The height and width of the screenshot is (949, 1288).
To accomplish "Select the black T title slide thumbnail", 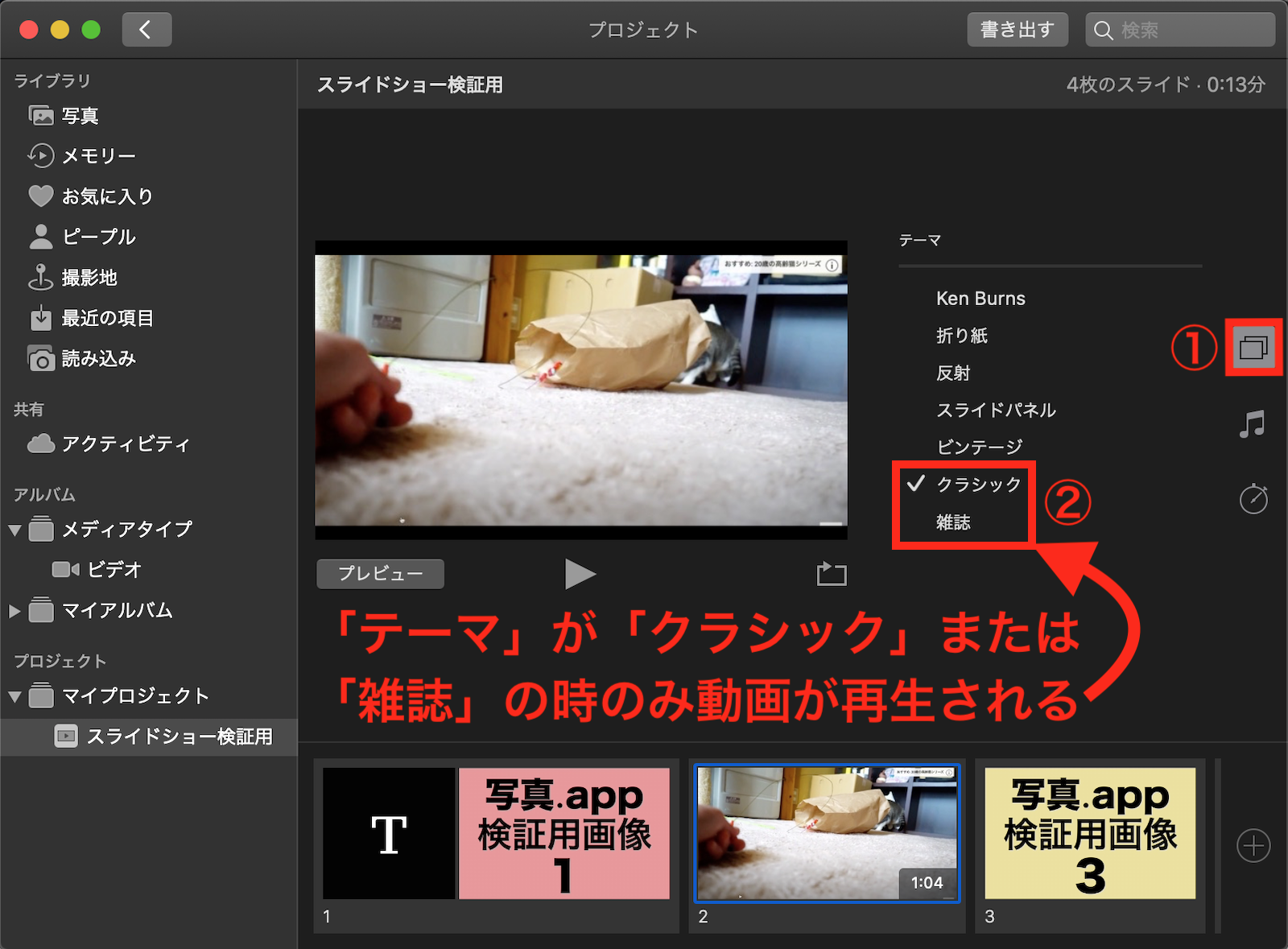I will [x=389, y=833].
